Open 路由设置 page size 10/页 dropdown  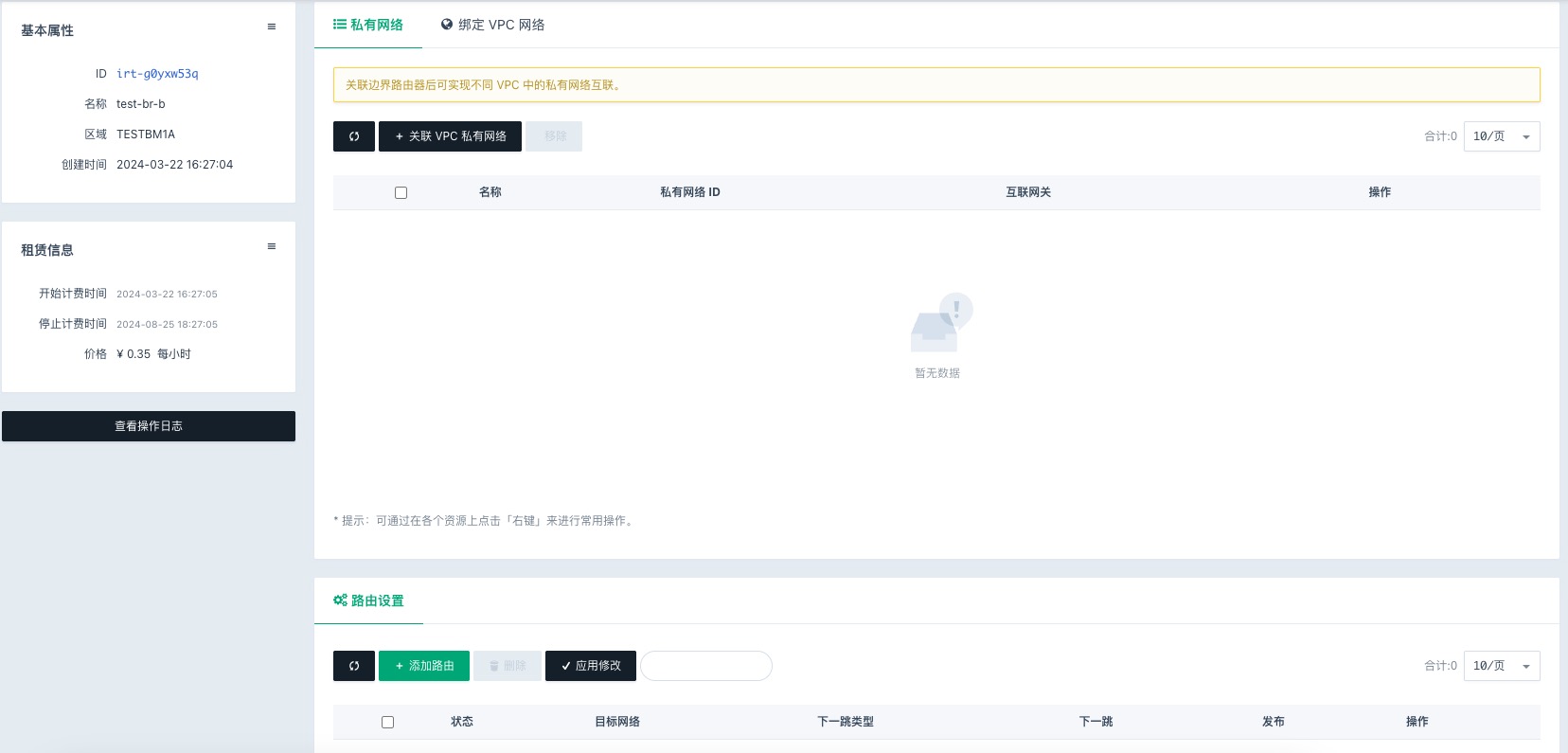[x=1502, y=666]
